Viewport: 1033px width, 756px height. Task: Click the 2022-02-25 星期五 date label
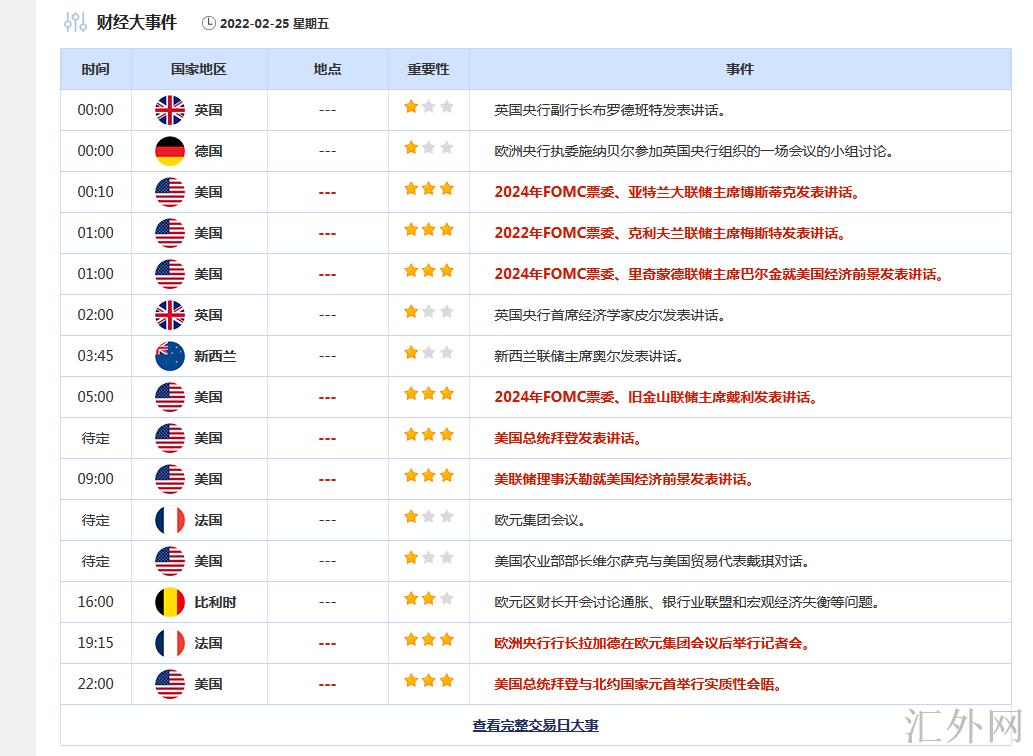[275, 23]
